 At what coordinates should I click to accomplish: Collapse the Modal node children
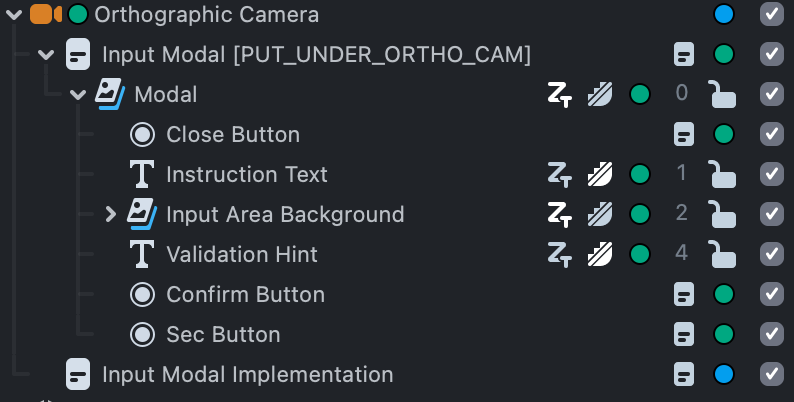(x=78, y=95)
